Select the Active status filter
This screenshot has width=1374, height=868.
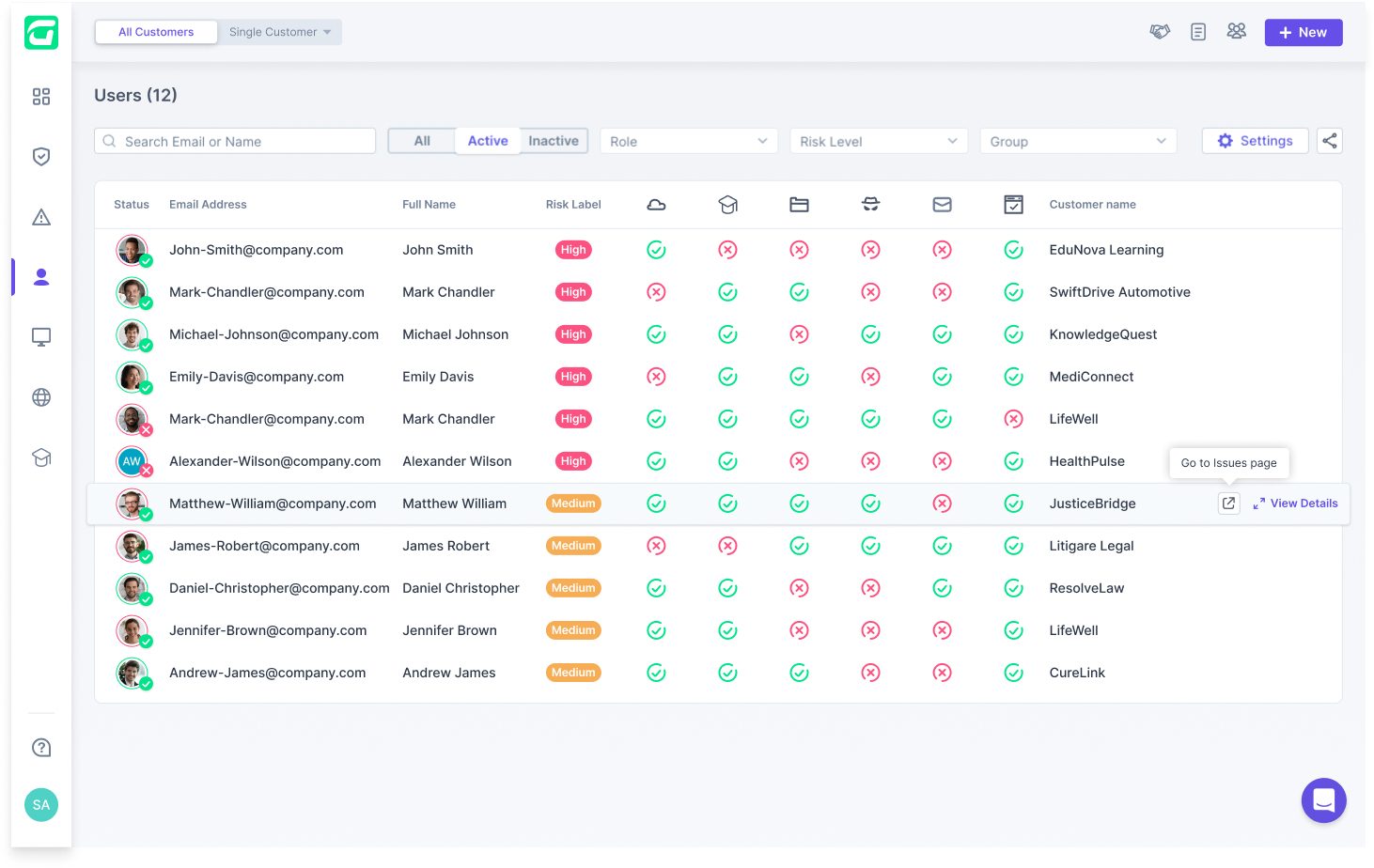[x=488, y=141]
